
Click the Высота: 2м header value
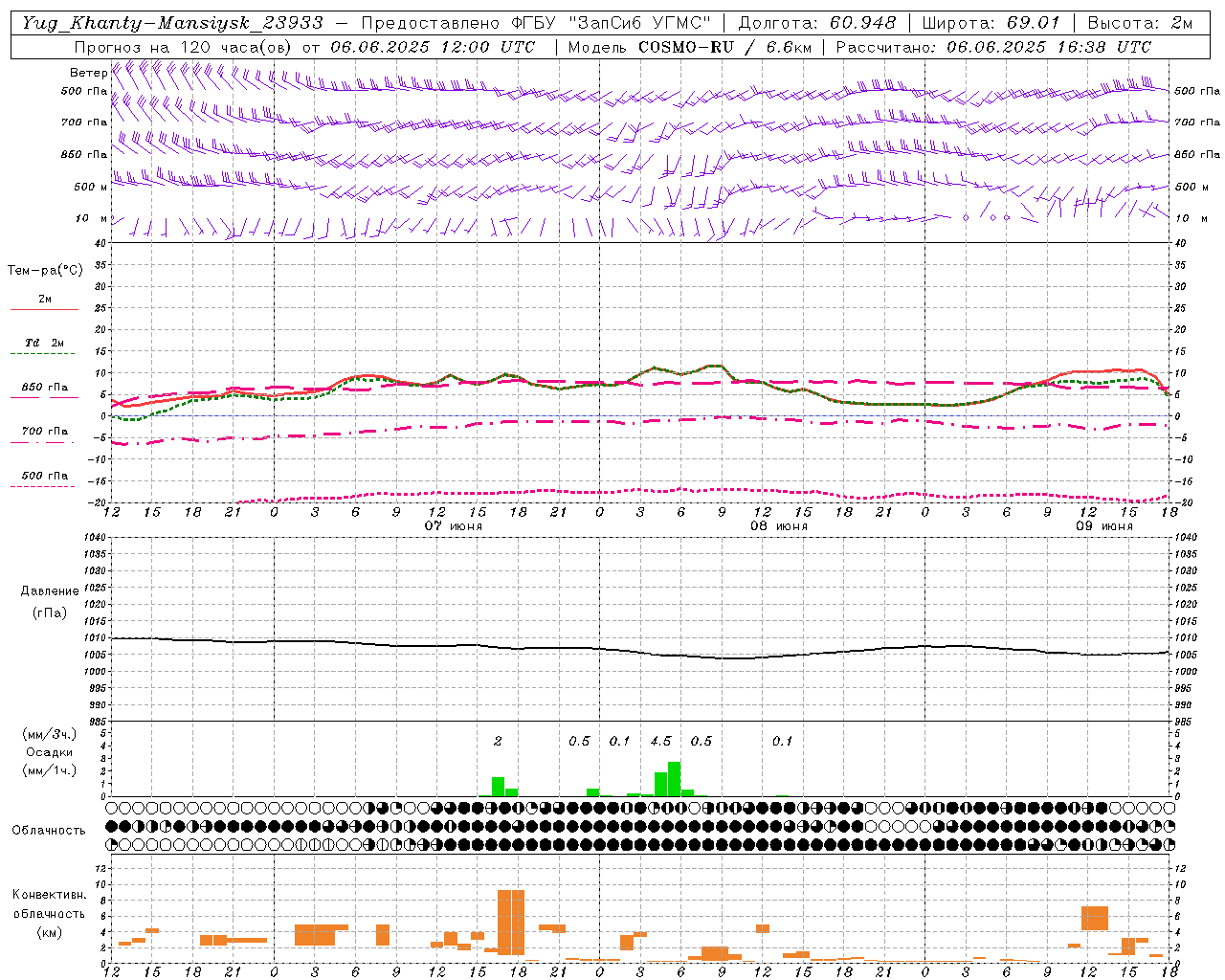[1140, 23]
